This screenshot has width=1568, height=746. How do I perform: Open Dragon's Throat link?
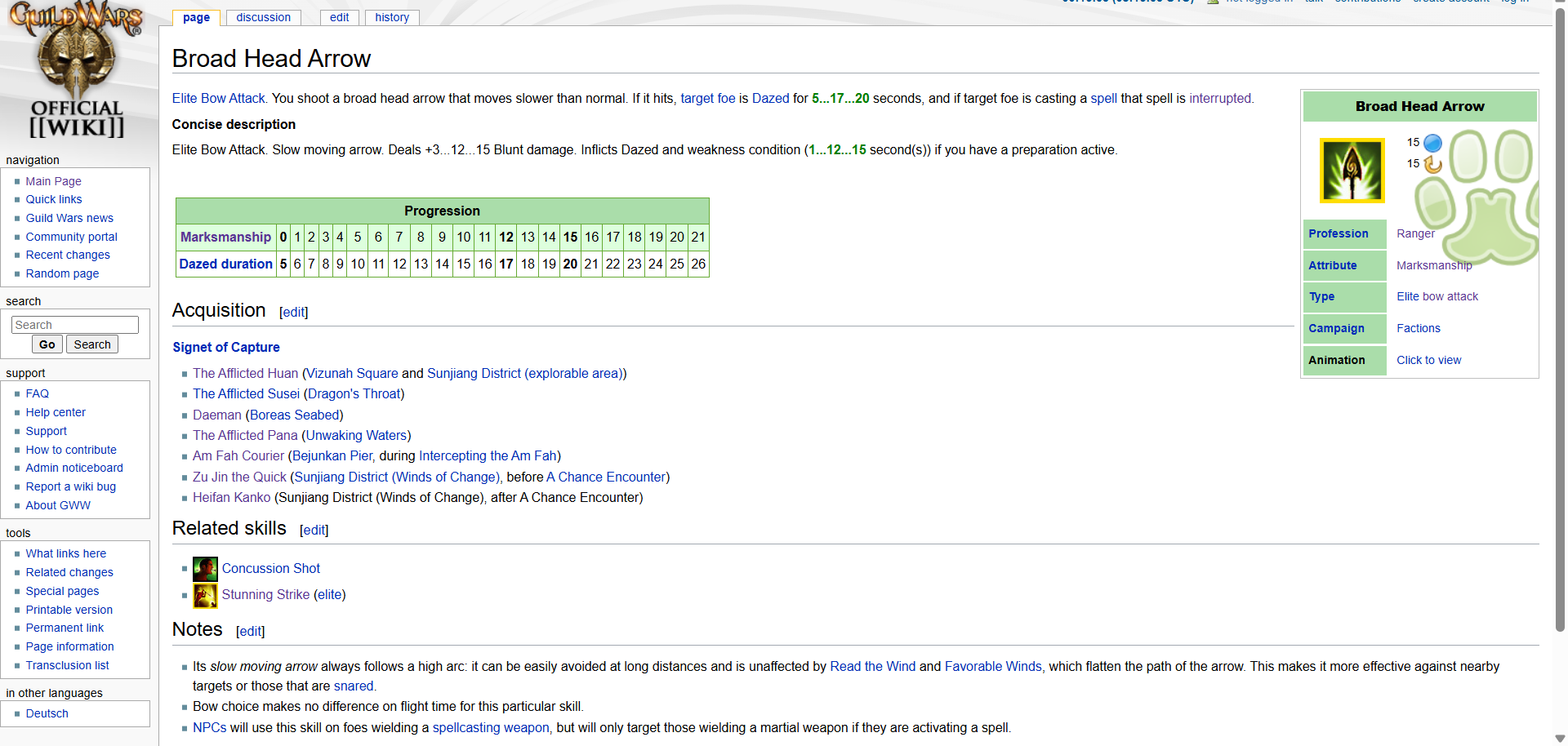(x=354, y=393)
